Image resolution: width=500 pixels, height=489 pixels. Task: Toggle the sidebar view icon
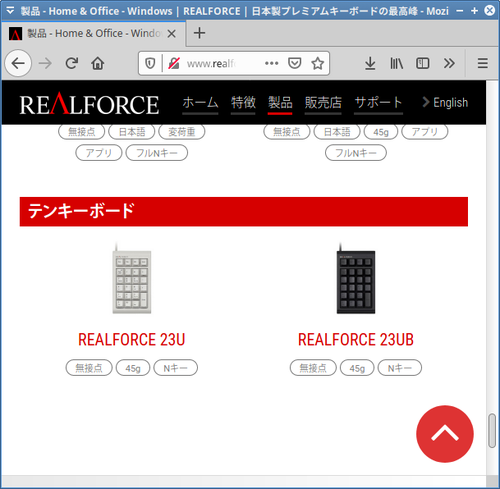[422, 63]
